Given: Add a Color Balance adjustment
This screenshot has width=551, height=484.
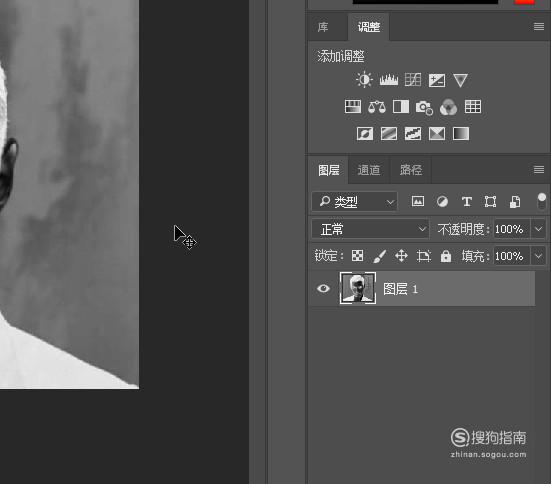Looking at the screenshot, I should (377, 107).
